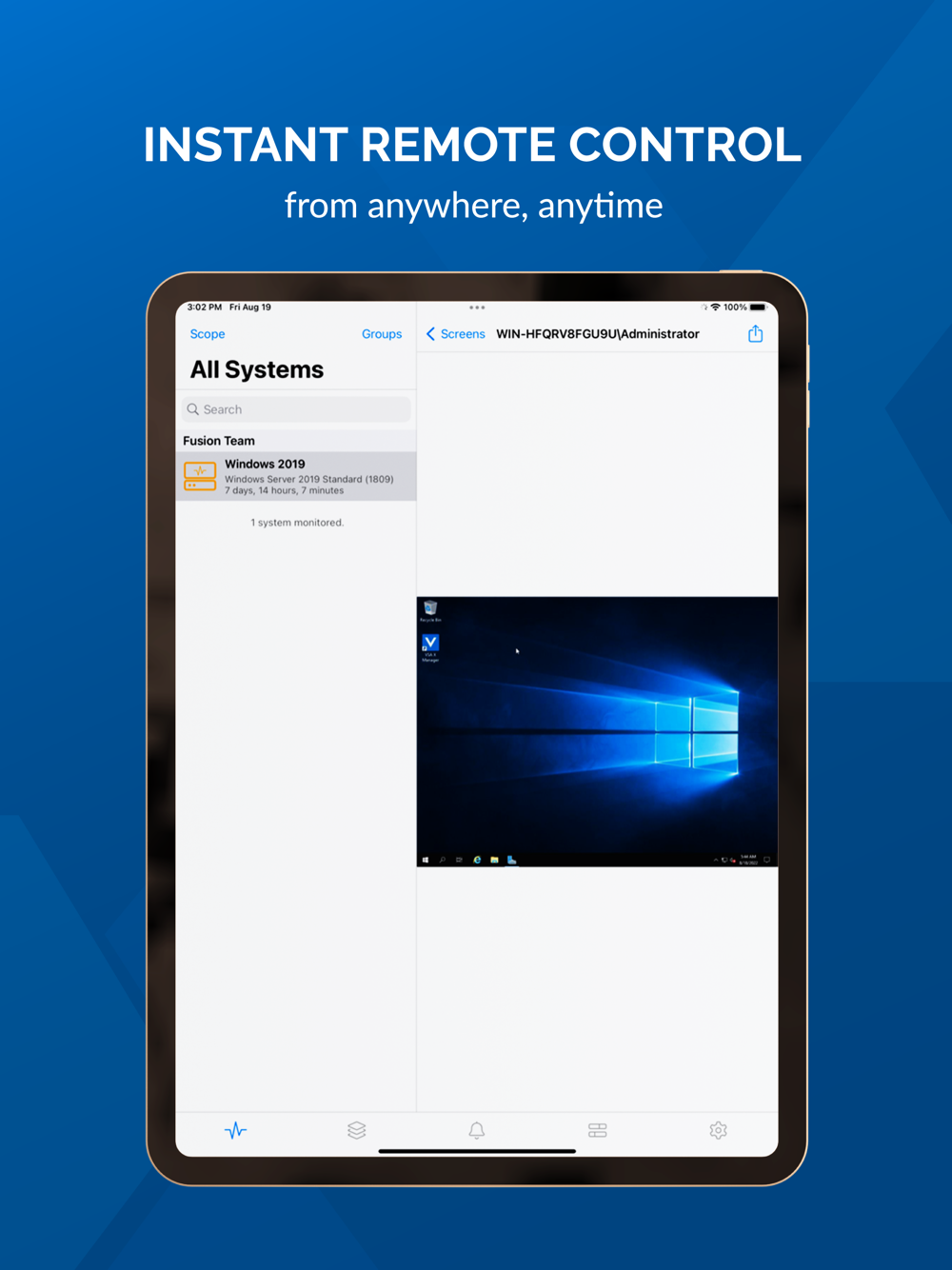This screenshot has height=1270, width=952.
Task: Click into the Search systems field
Action: [x=296, y=409]
